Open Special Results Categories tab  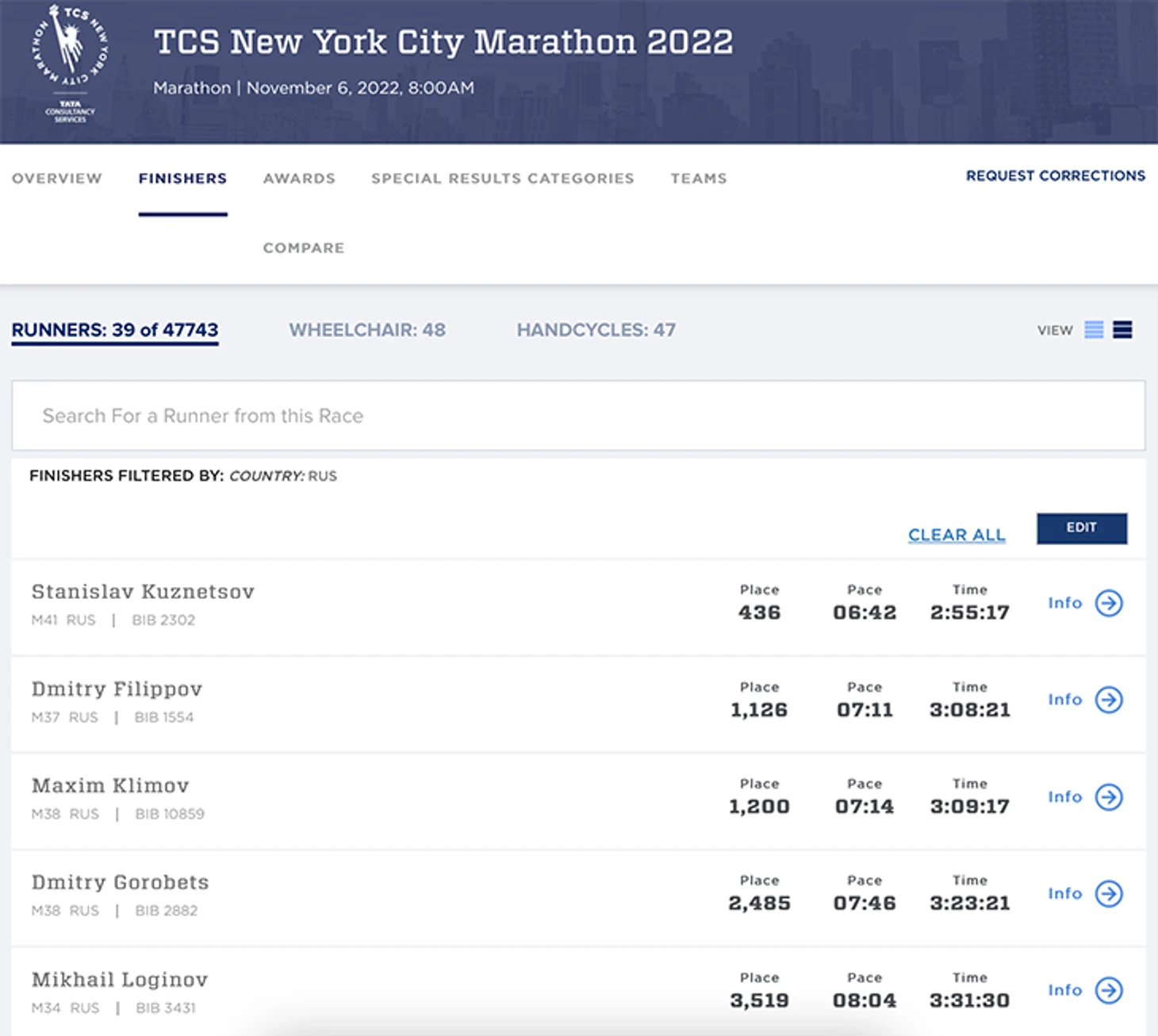tap(502, 178)
